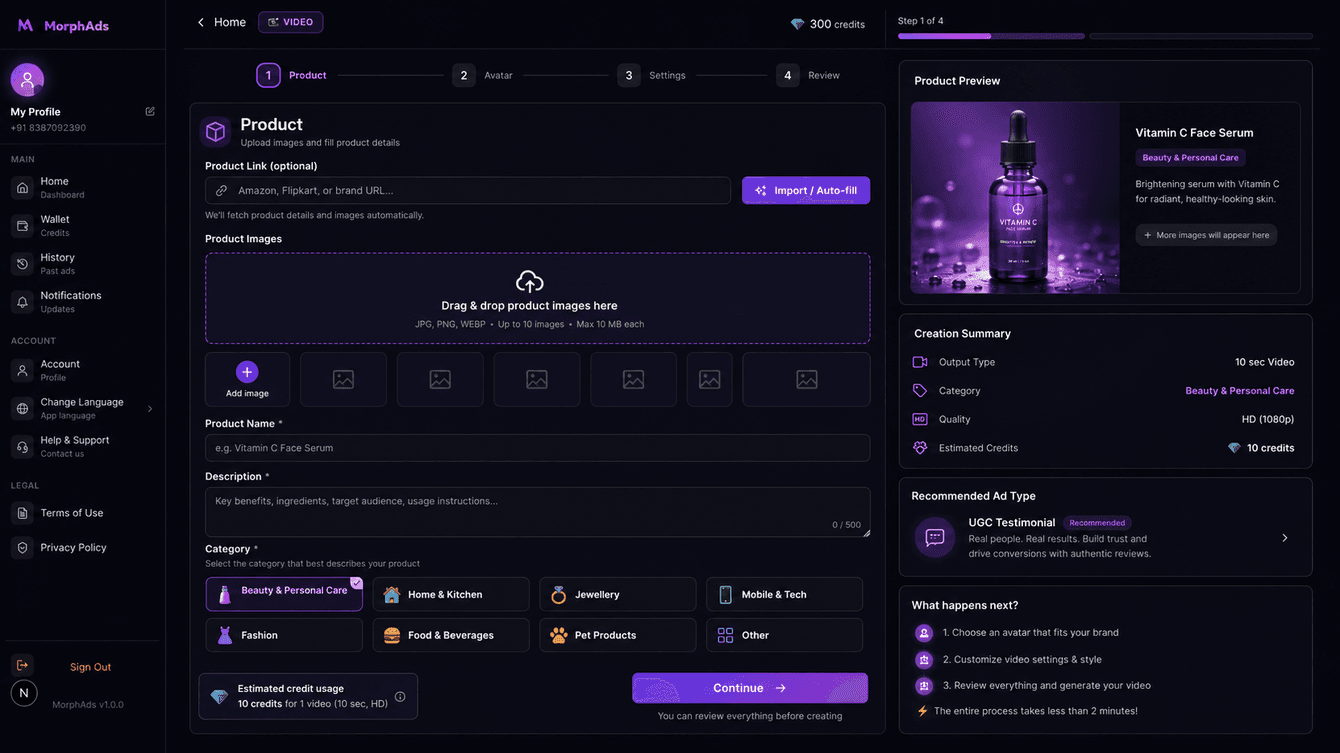Click the Account person icon
Viewport: 1340px width, 753px height.
(x=22, y=370)
